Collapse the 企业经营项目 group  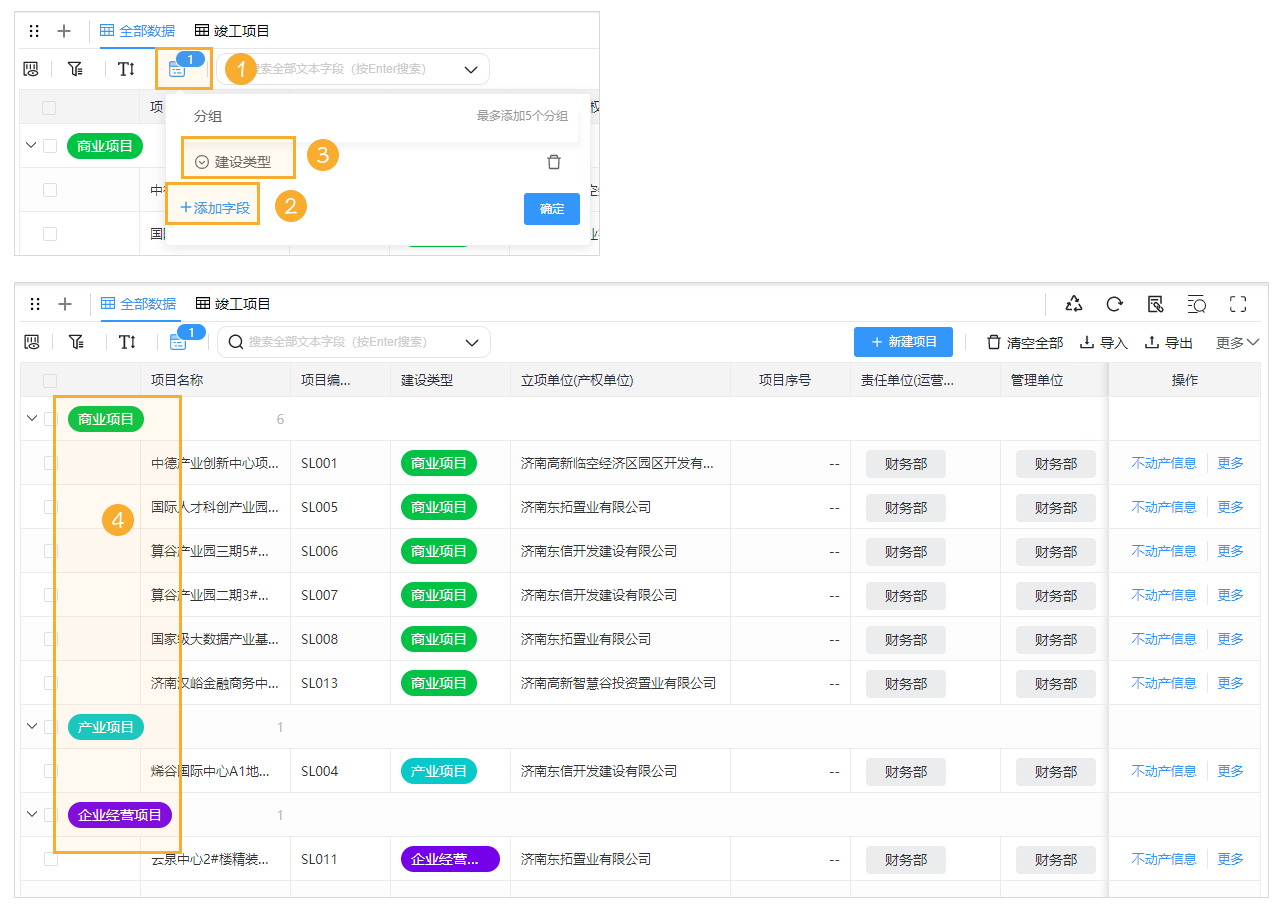tap(32, 815)
